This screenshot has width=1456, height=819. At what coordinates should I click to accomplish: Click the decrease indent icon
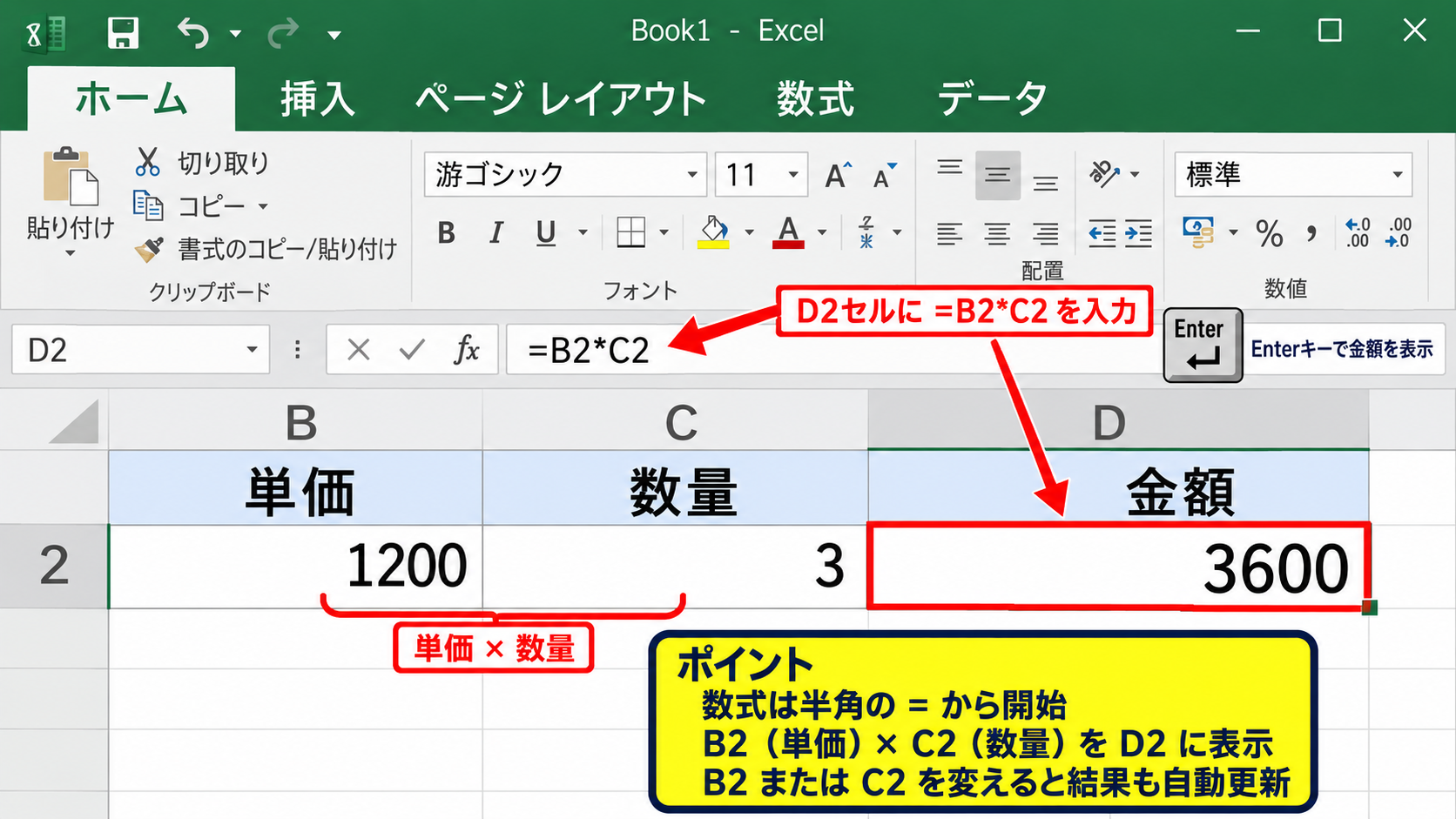click(x=1102, y=233)
